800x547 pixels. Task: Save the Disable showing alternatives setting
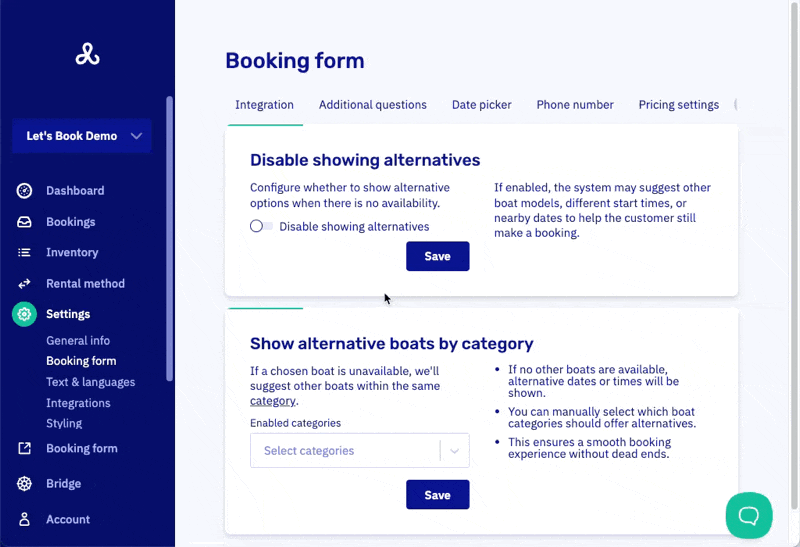click(437, 256)
